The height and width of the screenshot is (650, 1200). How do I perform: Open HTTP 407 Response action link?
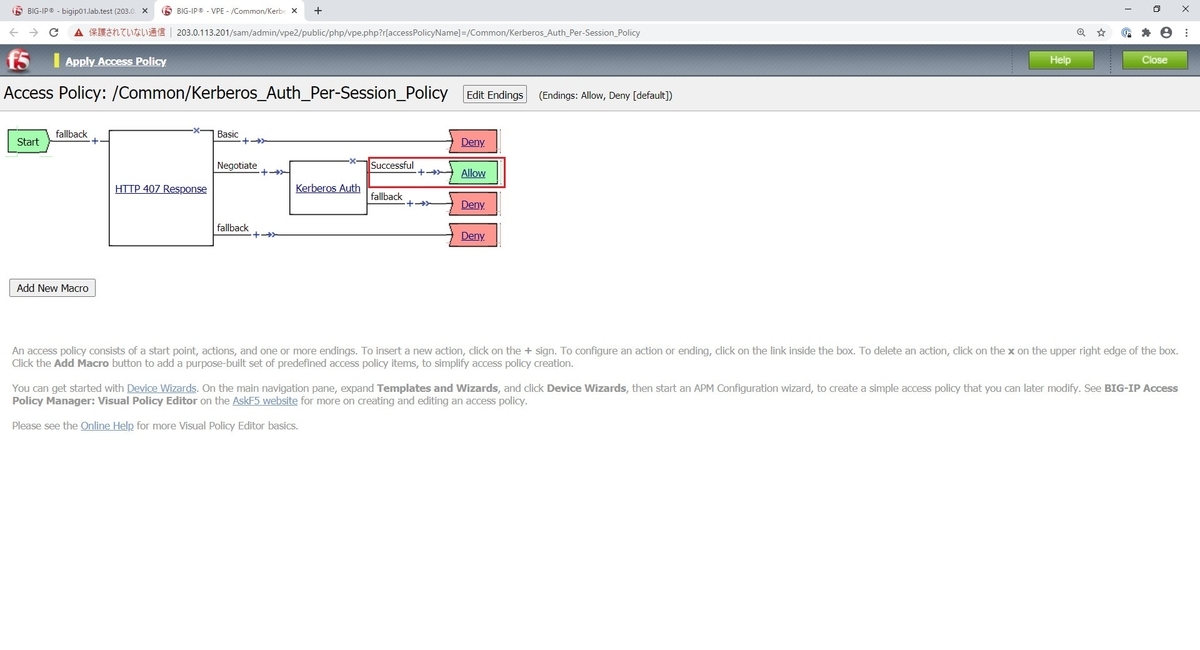point(161,189)
